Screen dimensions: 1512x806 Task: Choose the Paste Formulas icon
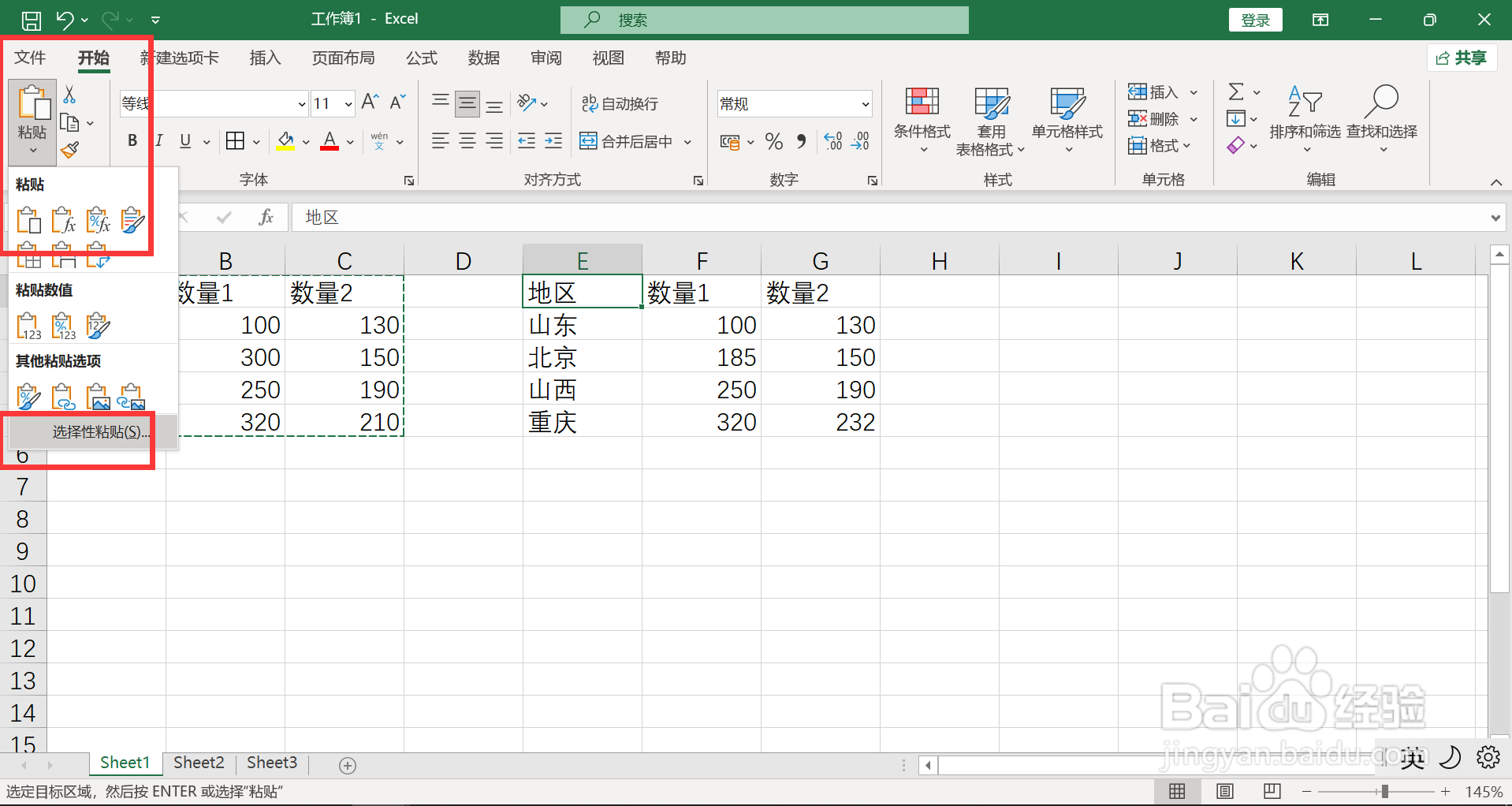tap(63, 220)
